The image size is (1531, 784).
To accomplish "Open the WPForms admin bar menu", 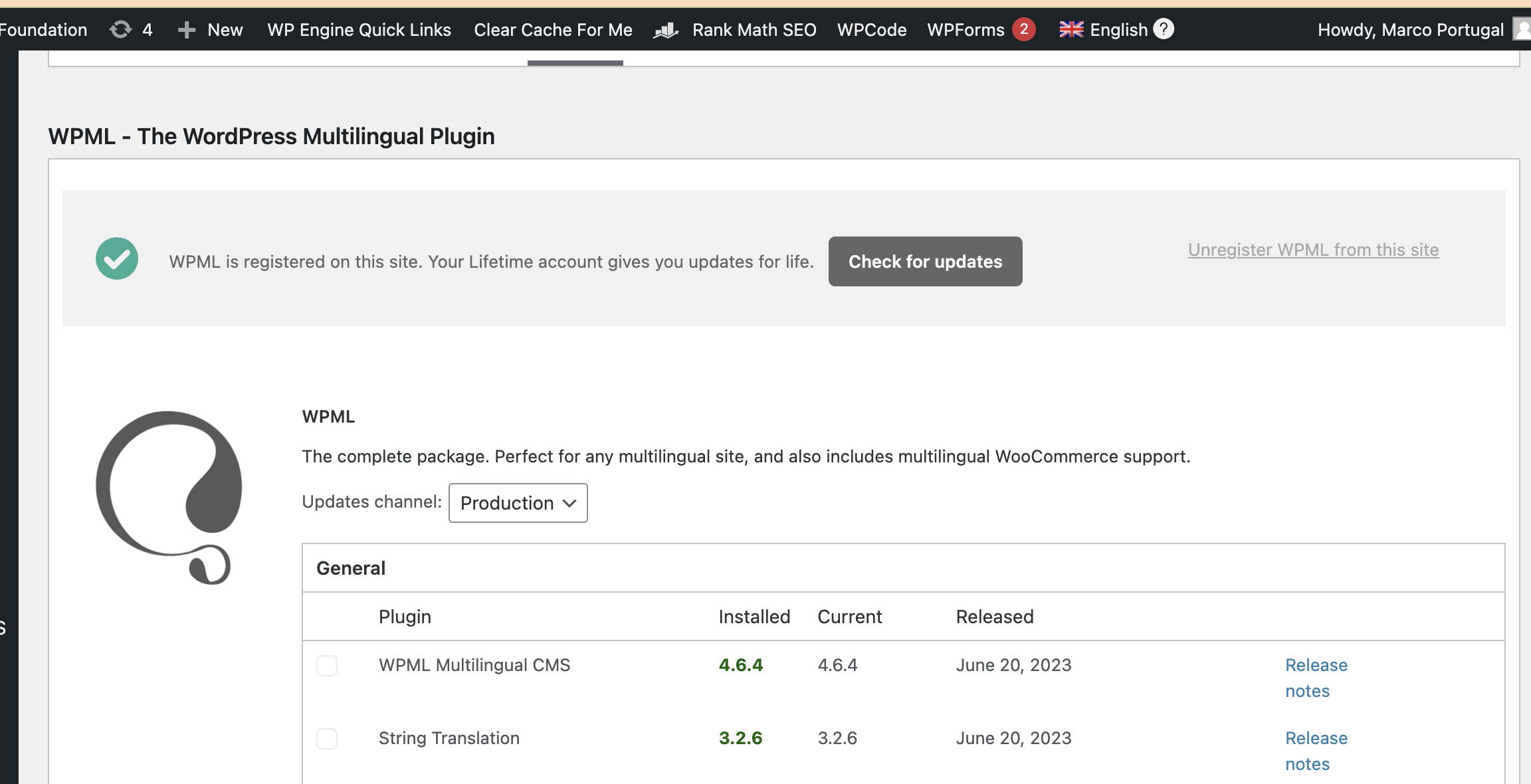I will point(966,30).
